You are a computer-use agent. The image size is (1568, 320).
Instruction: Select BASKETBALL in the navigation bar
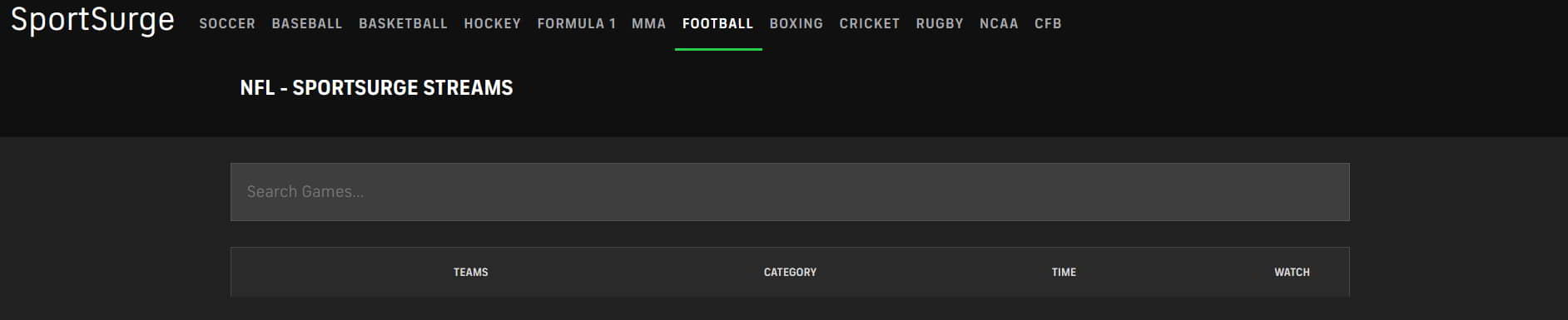[403, 24]
